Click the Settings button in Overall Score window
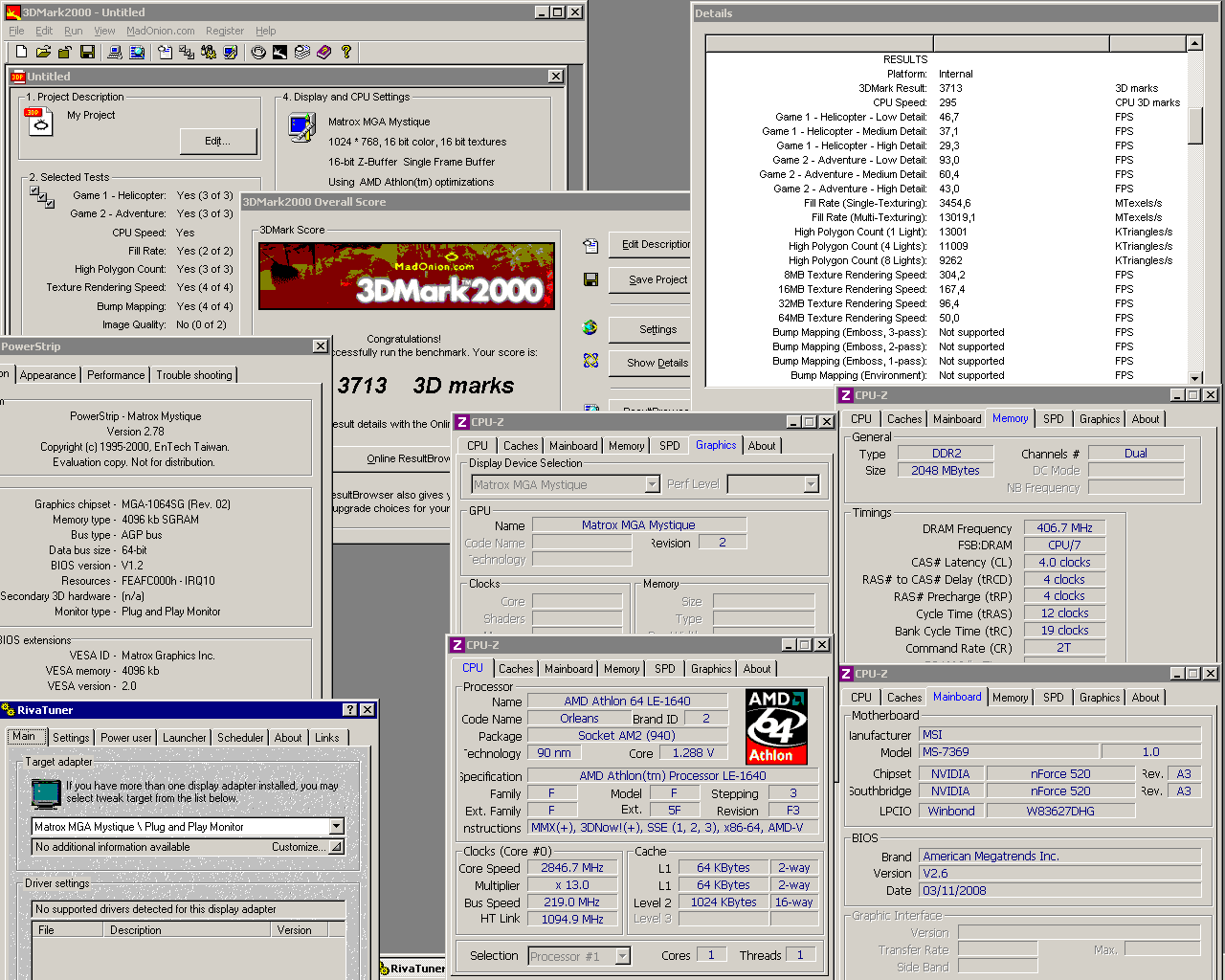1225x980 pixels. point(651,329)
